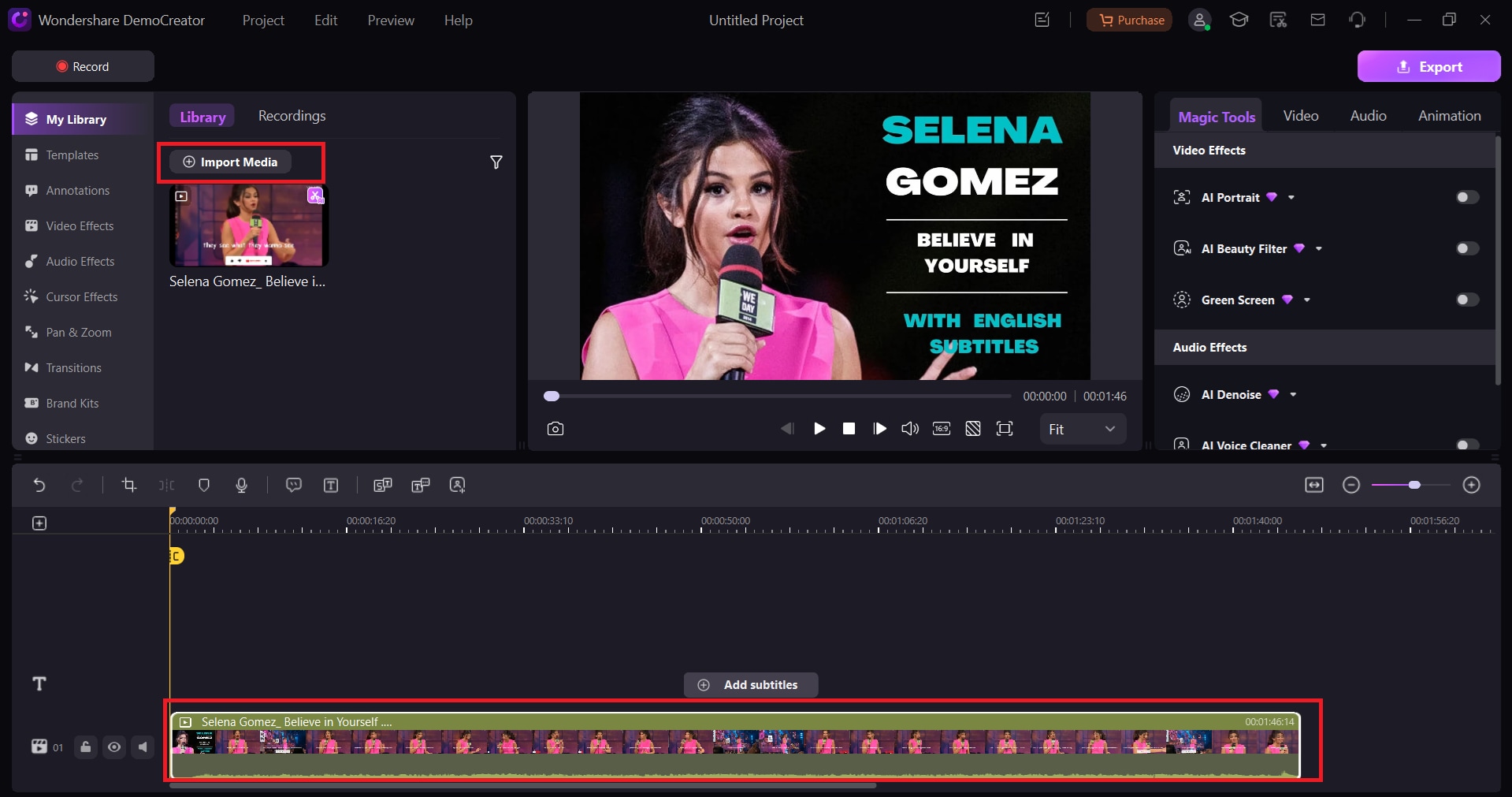Open the Fit zoom level dropdown

[x=1083, y=429]
